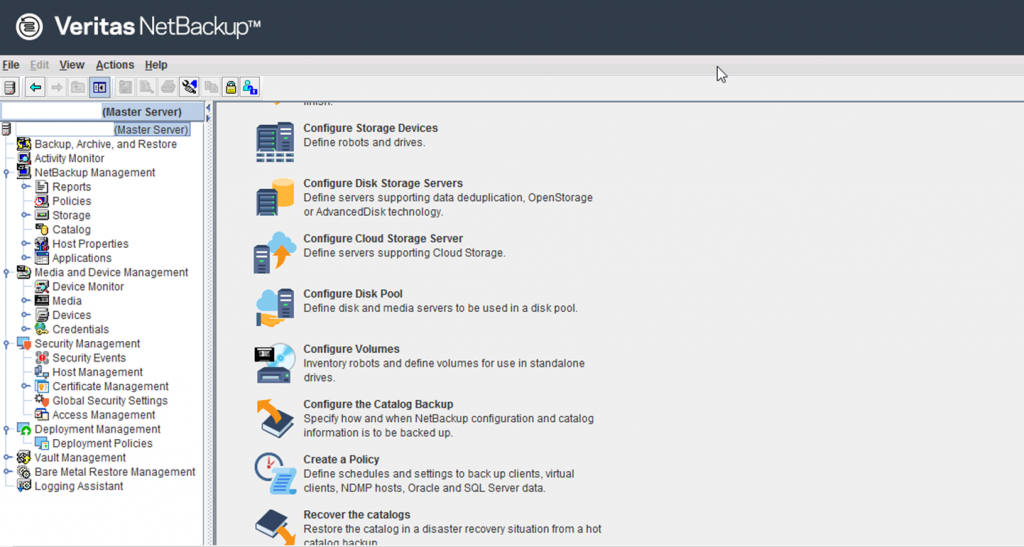
Task: Click the Deployment Policies icon in tree
Action: (x=41, y=443)
